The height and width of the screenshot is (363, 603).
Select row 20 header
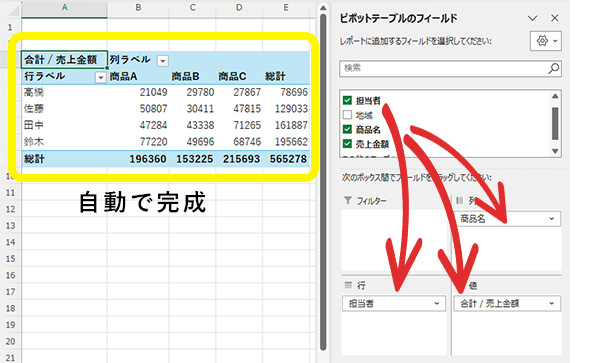pos(10,341)
